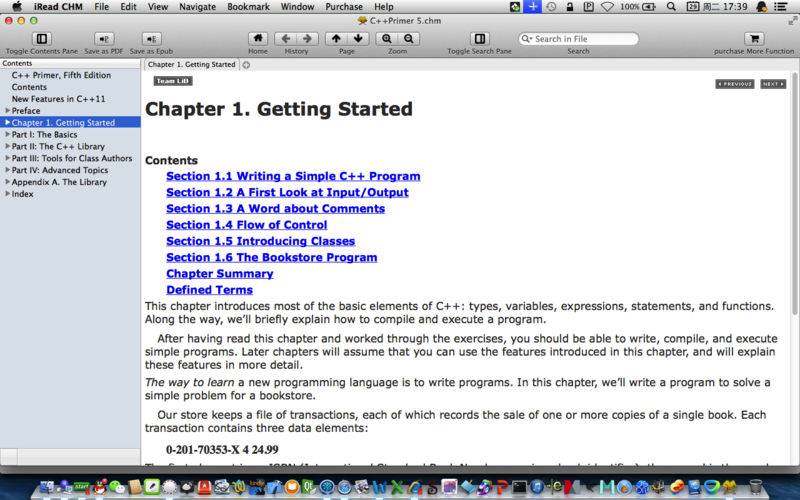Zoom in on the page
Image resolution: width=800 pixels, height=500 pixels.
pyautogui.click(x=387, y=39)
